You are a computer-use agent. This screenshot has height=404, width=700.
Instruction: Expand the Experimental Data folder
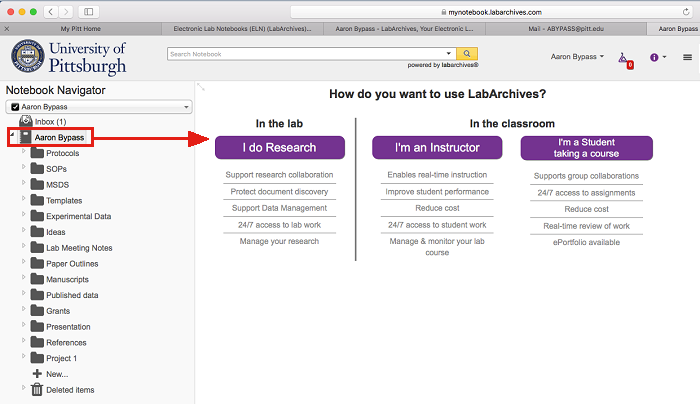(24, 214)
